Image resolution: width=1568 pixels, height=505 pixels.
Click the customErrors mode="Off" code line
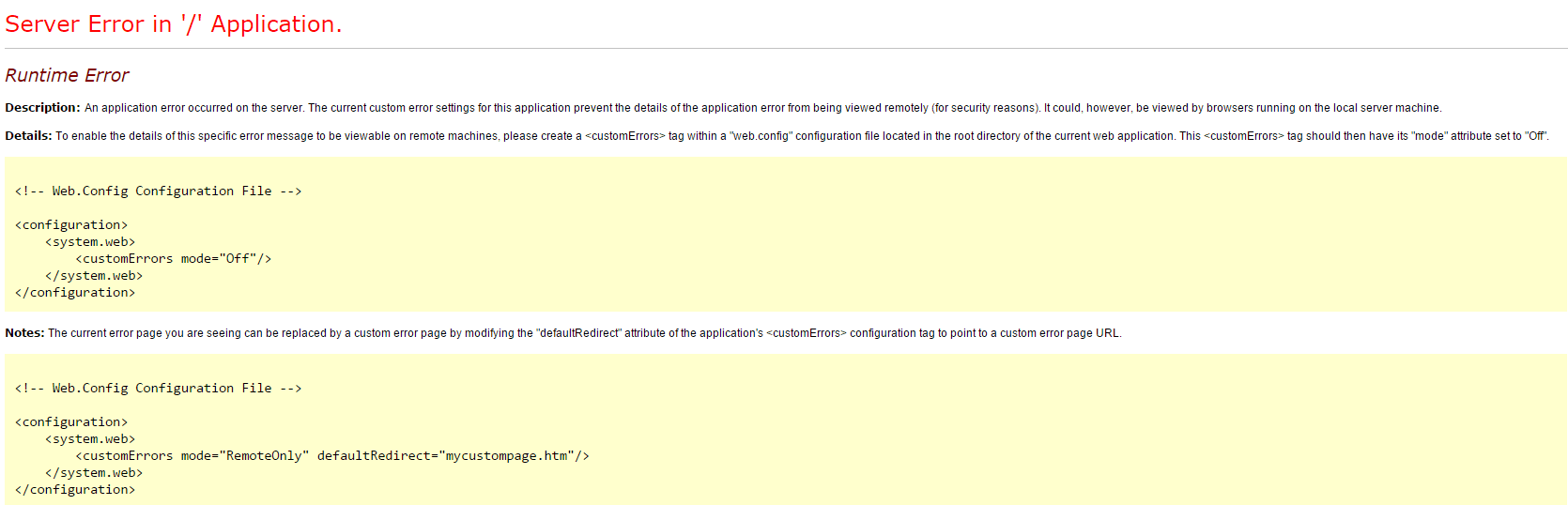[x=174, y=259]
